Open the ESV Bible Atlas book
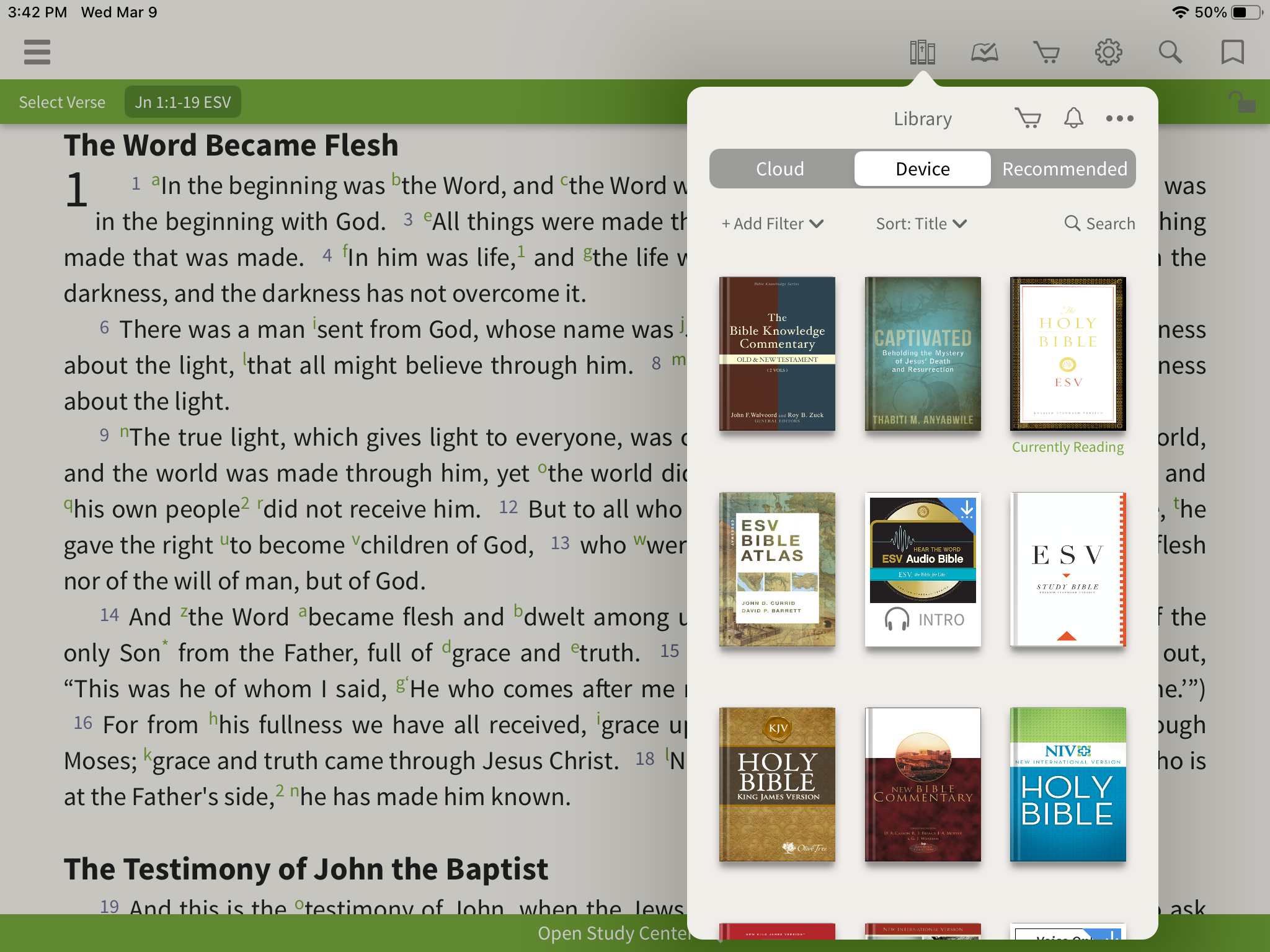1270x952 pixels. pos(777,569)
